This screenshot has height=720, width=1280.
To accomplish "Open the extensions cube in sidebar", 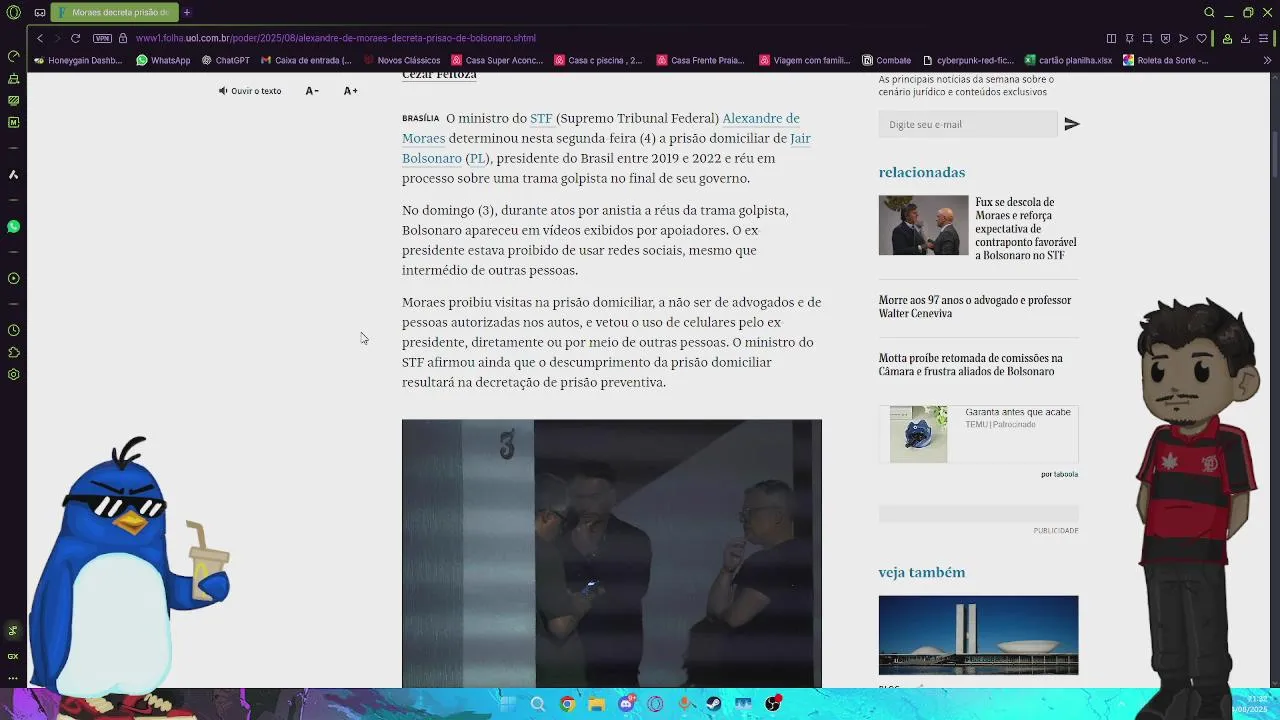I will (13, 352).
